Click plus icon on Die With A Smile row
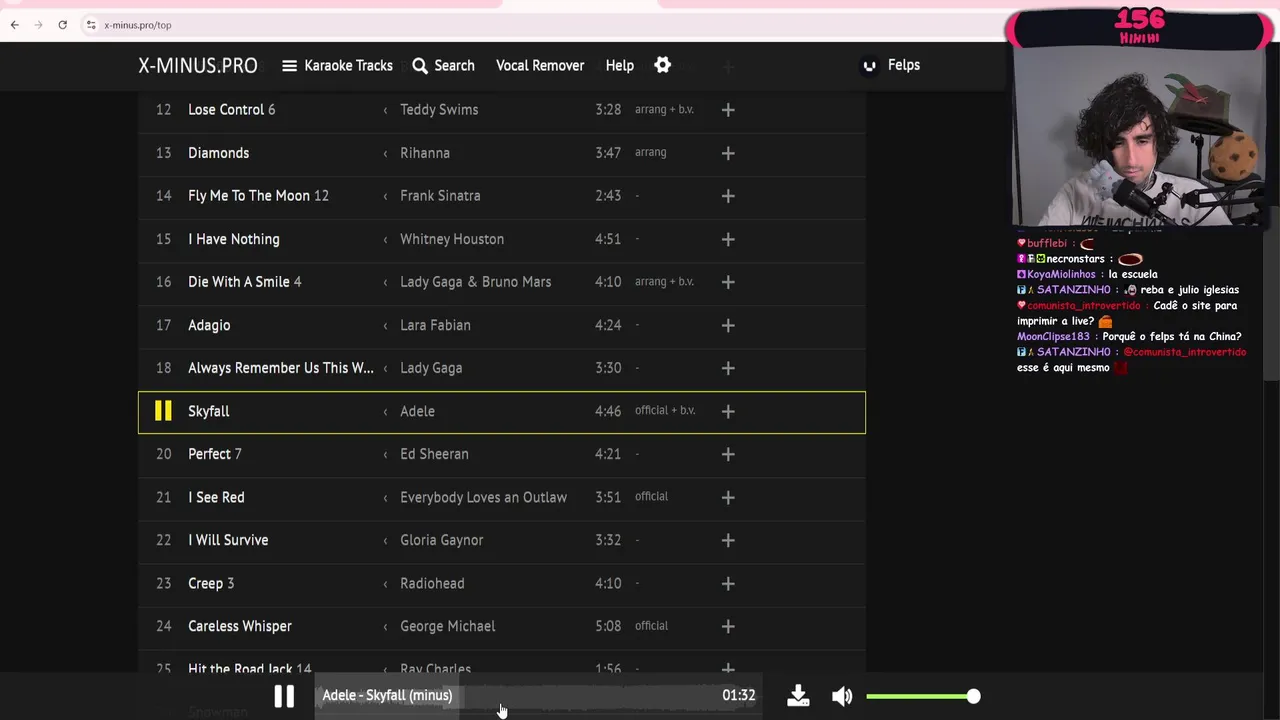Screen dimensions: 1280x720 [x=728, y=282]
